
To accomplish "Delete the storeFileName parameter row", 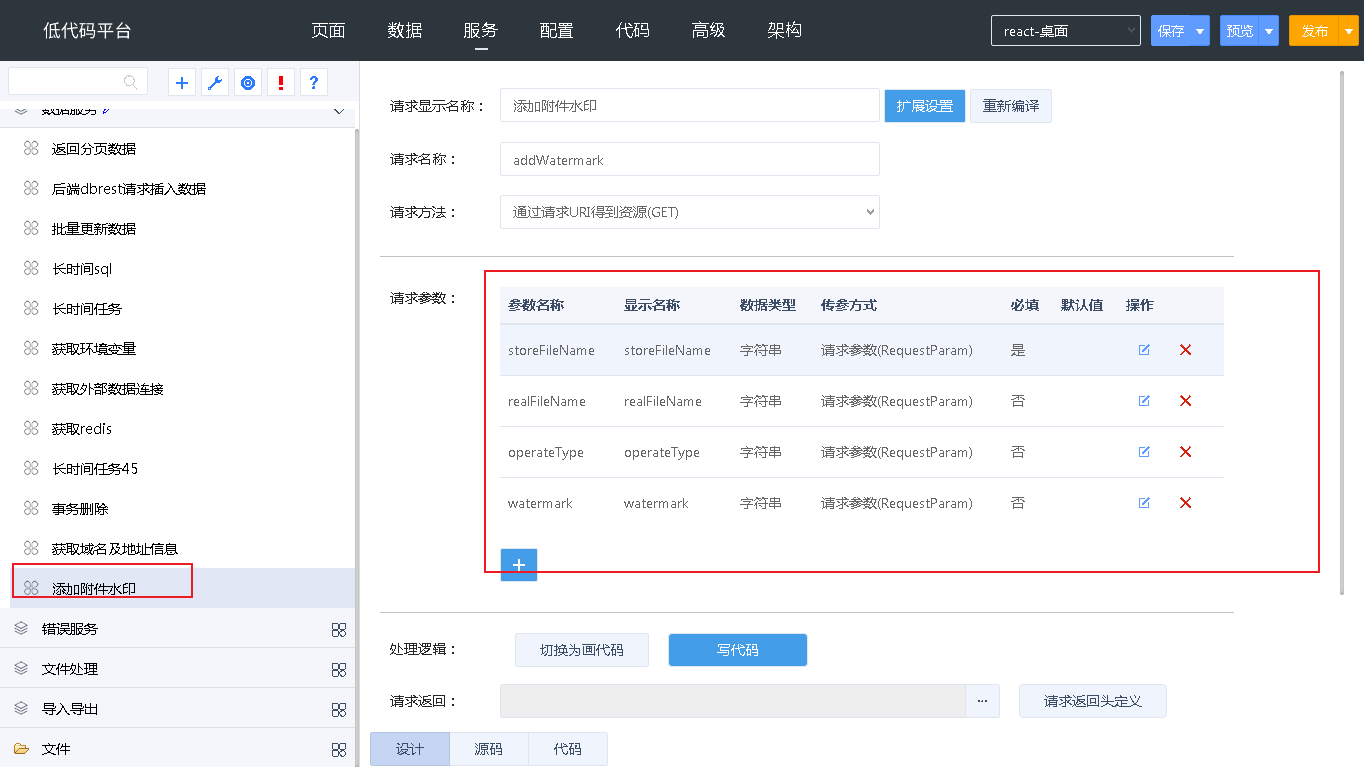I will 1186,350.
